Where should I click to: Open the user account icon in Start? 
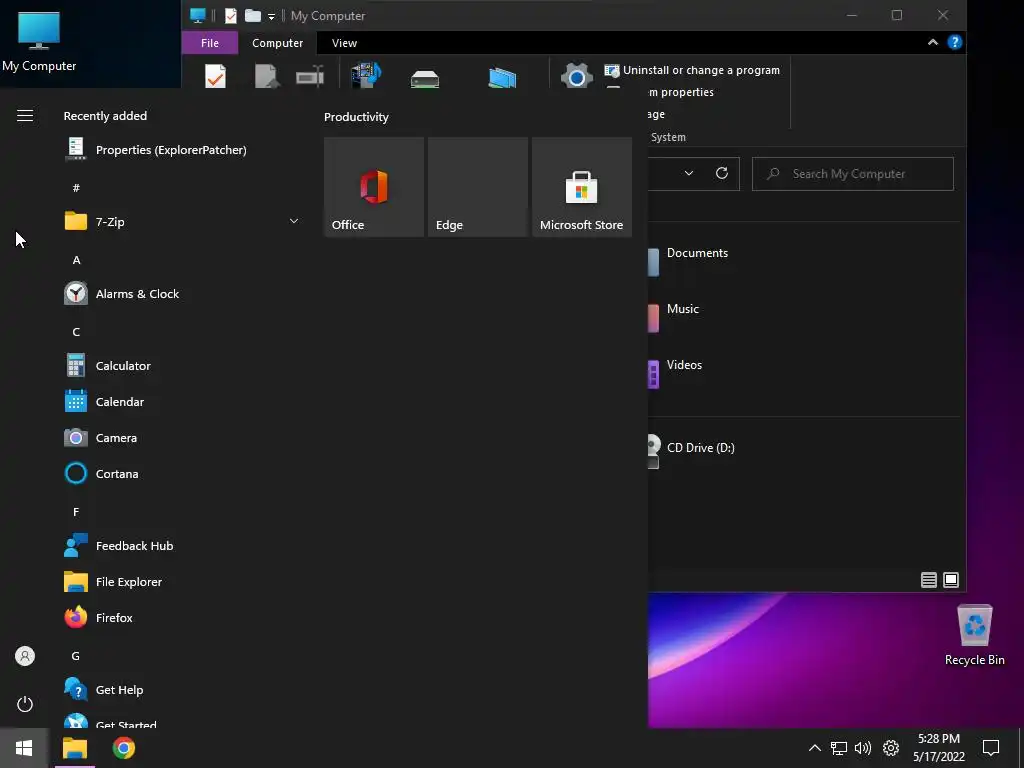click(25, 656)
